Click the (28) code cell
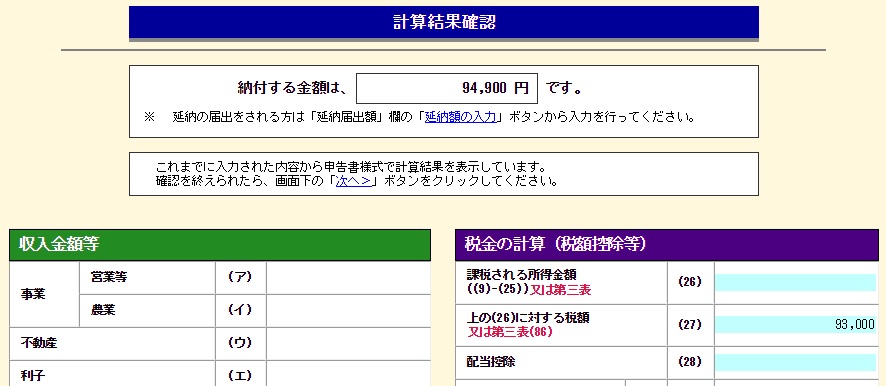This screenshot has height=386, width=886. [690, 362]
